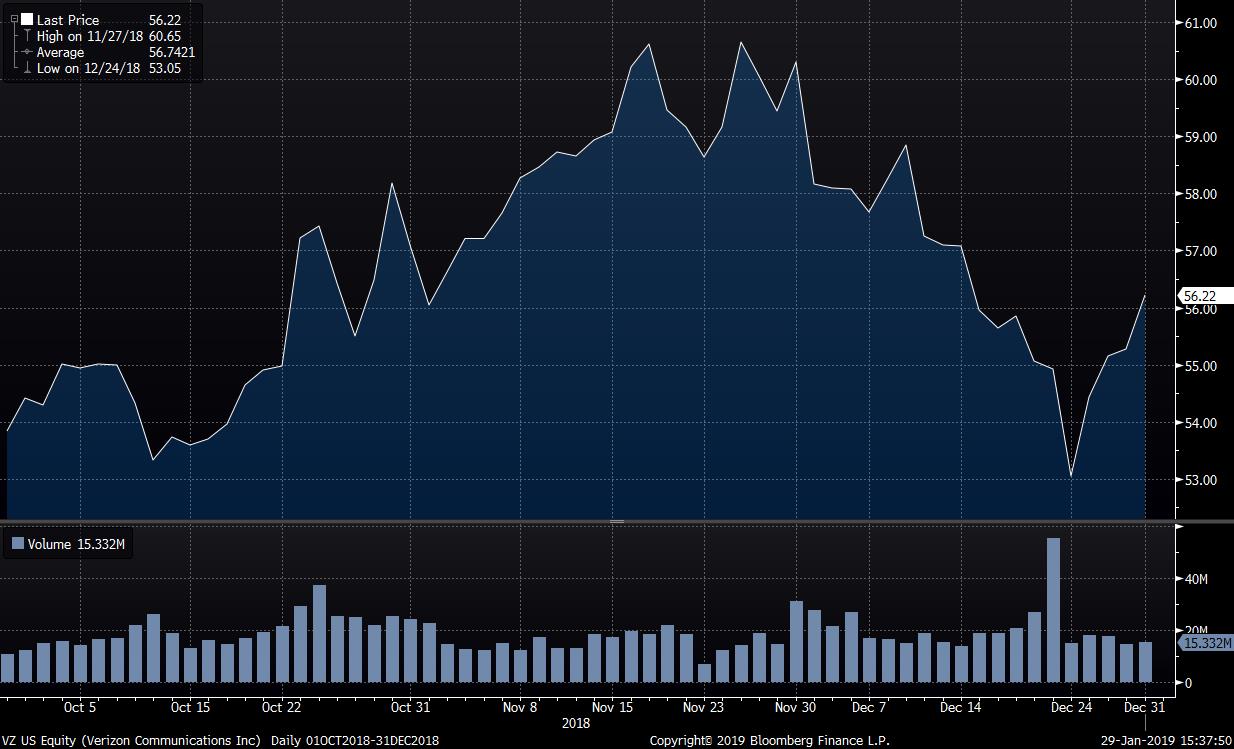The image size is (1234, 749).
Task: Click the tallest volume bar near Dec 24
Action: pyautogui.click(x=1053, y=610)
